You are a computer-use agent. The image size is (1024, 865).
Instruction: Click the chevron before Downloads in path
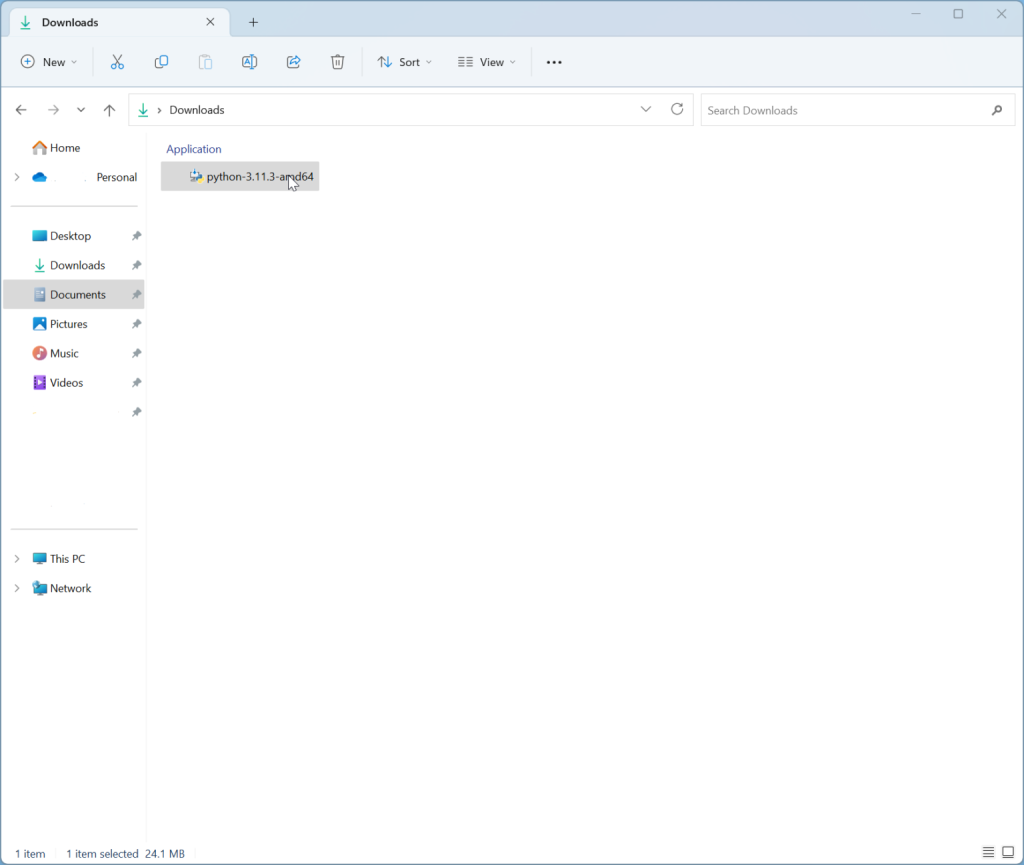(x=159, y=110)
